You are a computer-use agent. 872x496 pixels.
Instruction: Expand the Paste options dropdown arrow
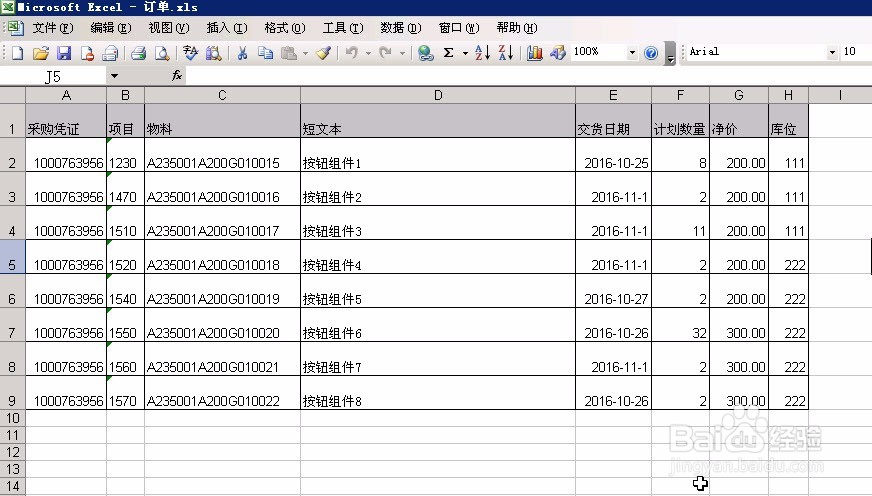305,53
